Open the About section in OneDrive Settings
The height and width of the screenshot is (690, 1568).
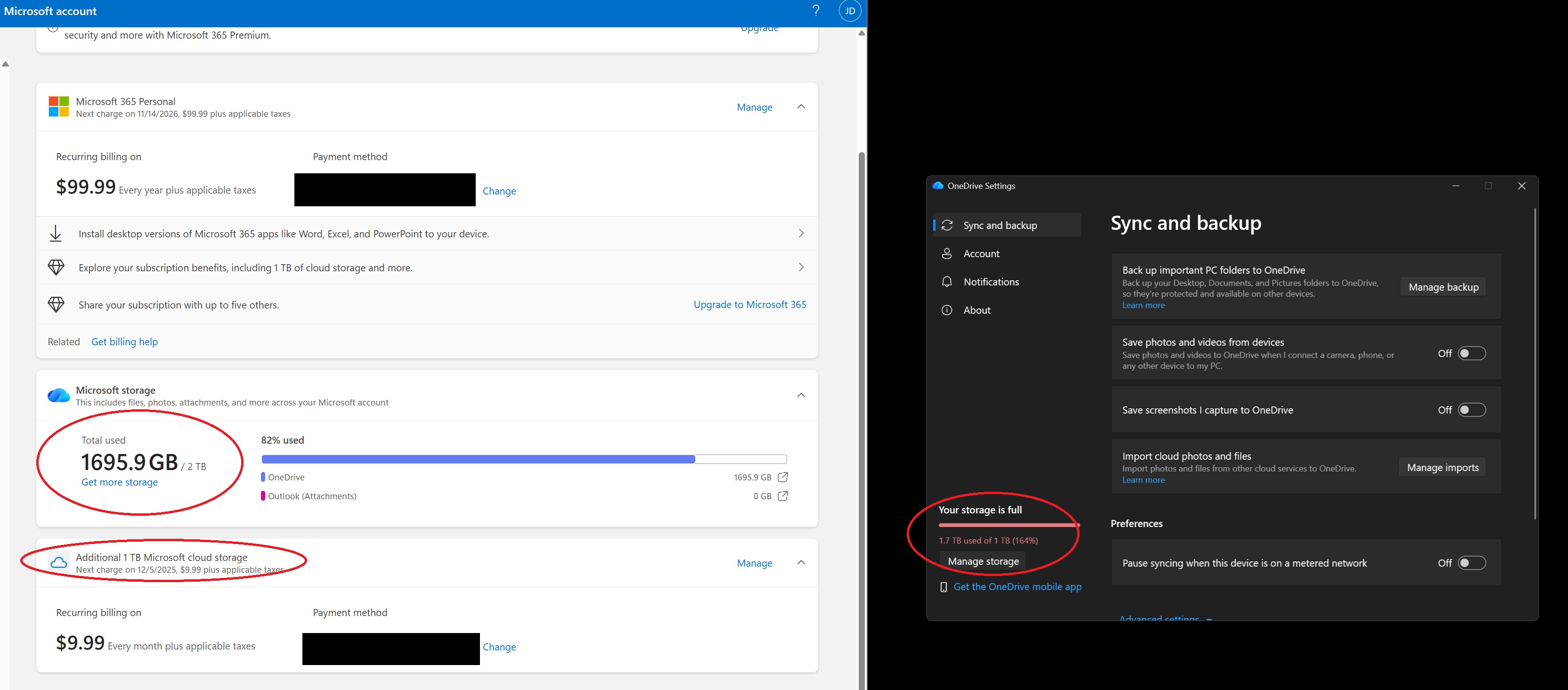[1007, 310]
